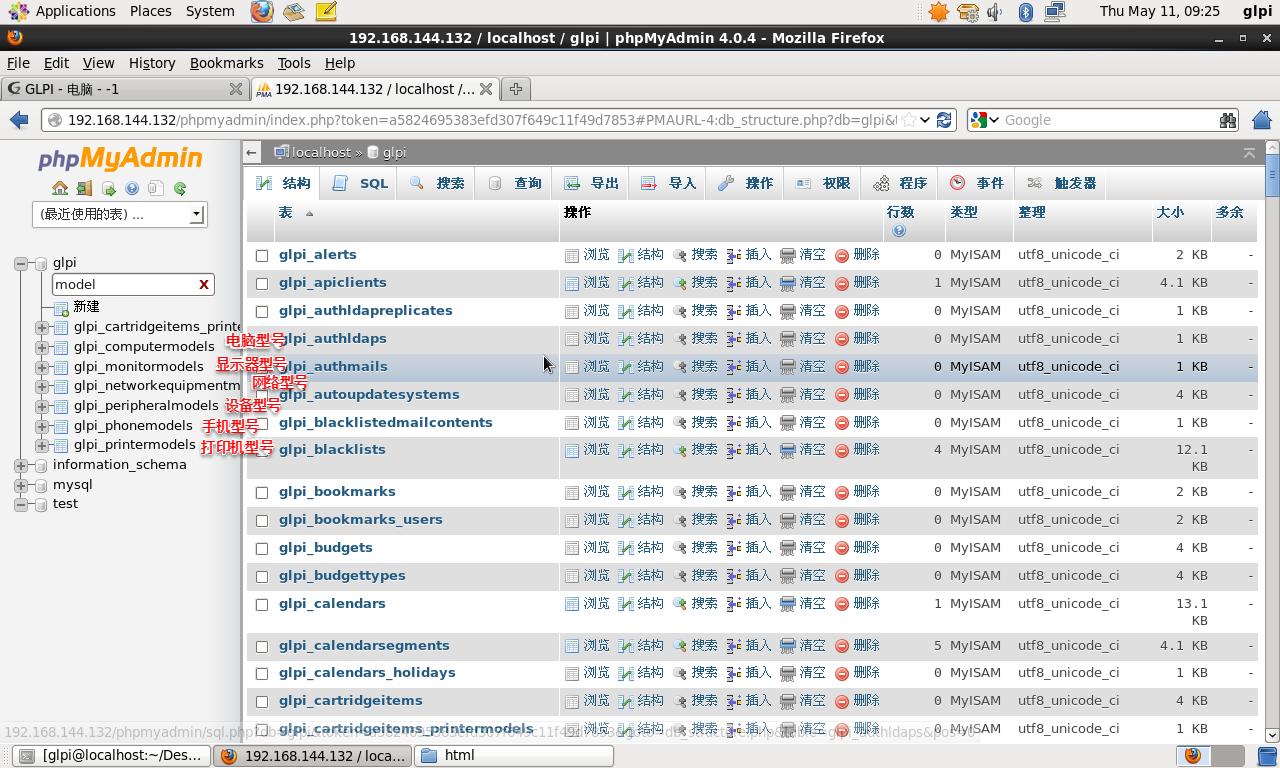Viewport: 1280px width, 768px height.
Task: Bookmark this page with star icon
Action: 908,120
